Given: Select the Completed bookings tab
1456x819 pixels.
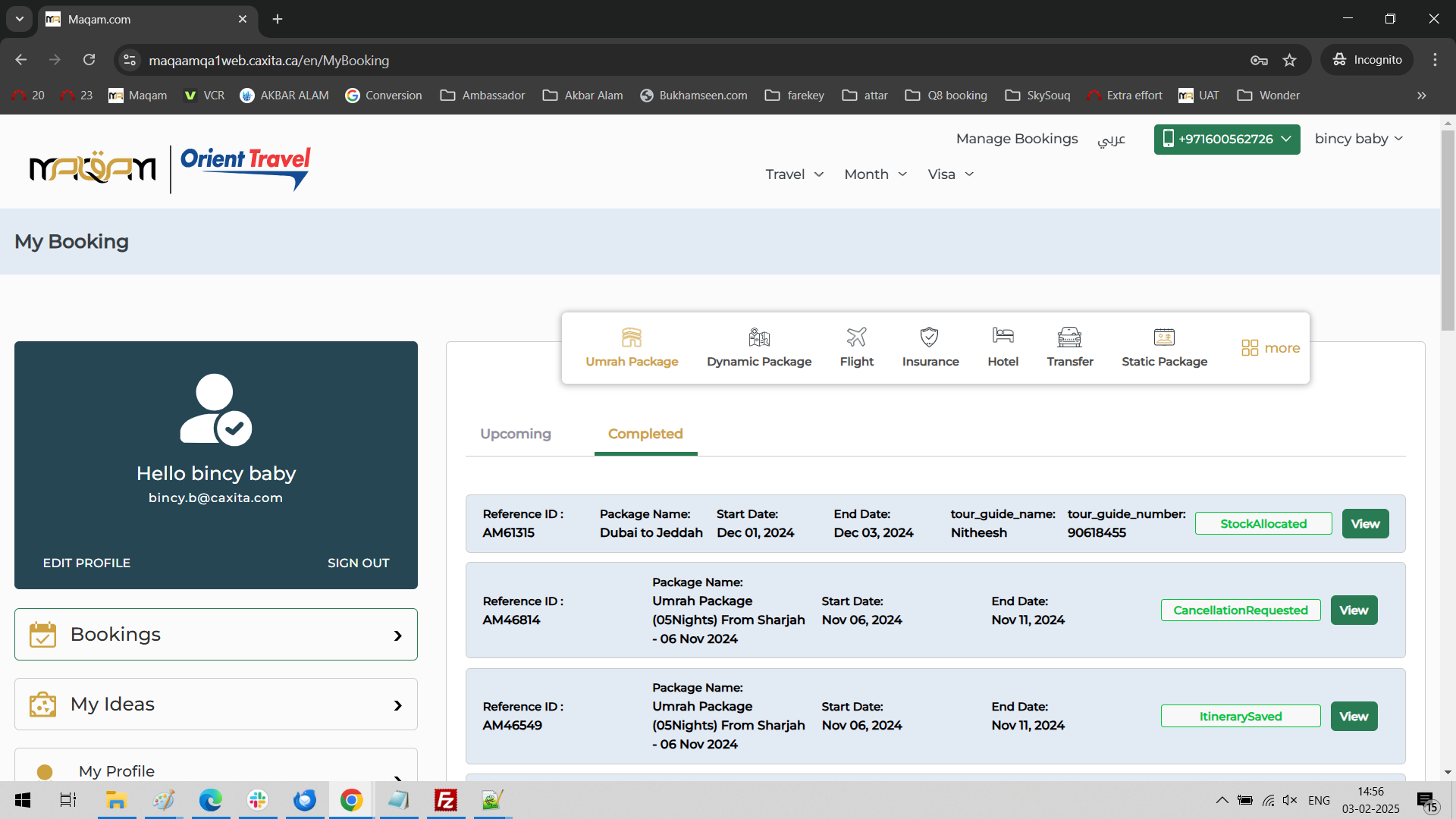Looking at the screenshot, I should click(645, 434).
